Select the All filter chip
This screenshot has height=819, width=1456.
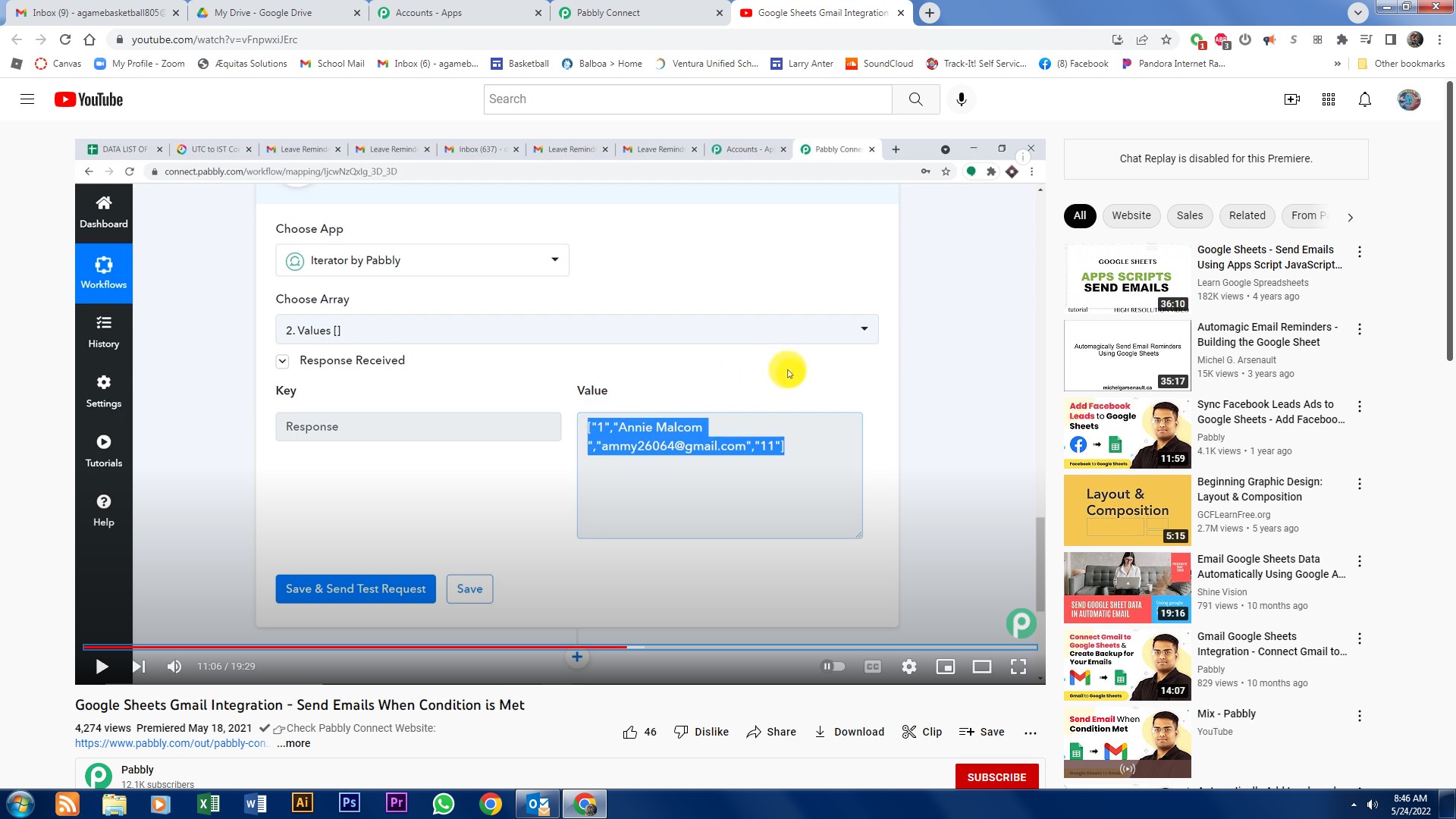[1080, 215]
